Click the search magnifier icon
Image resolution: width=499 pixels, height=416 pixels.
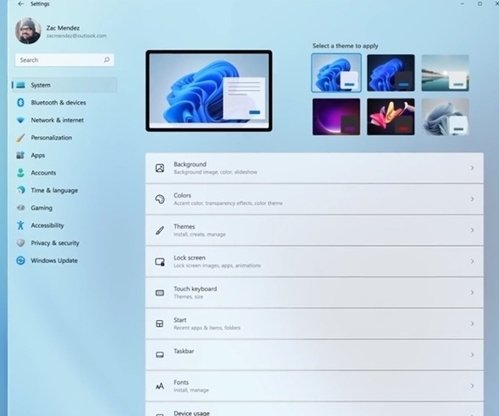click(x=107, y=60)
